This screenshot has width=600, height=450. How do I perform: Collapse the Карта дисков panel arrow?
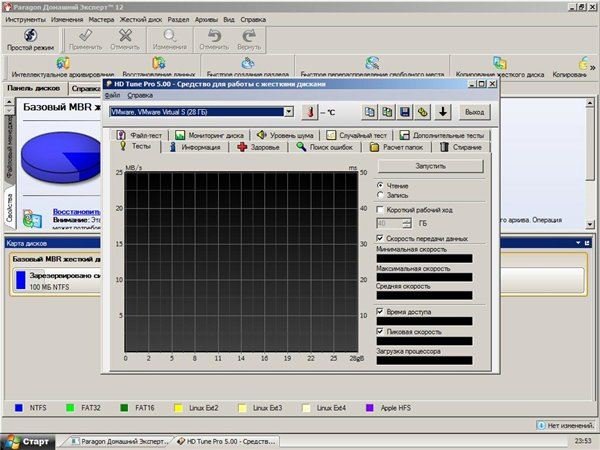point(578,243)
